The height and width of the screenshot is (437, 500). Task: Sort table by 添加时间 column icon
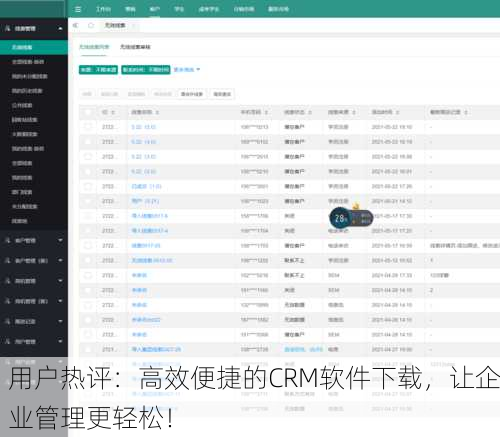point(398,112)
